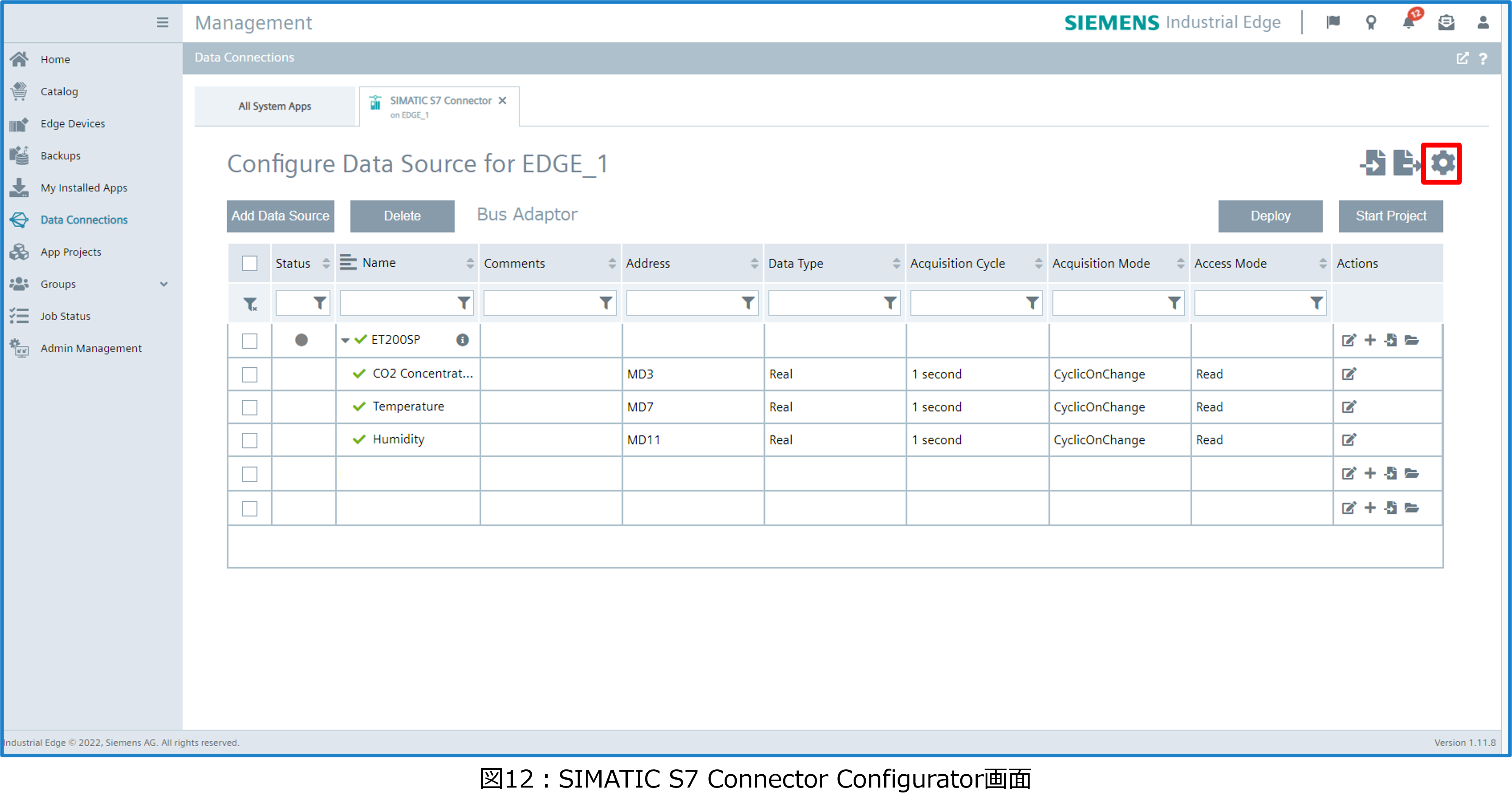Image resolution: width=1512 pixels, height=811 pixels.
Task: Click the import configuration icon
Action: point(1373,163)
